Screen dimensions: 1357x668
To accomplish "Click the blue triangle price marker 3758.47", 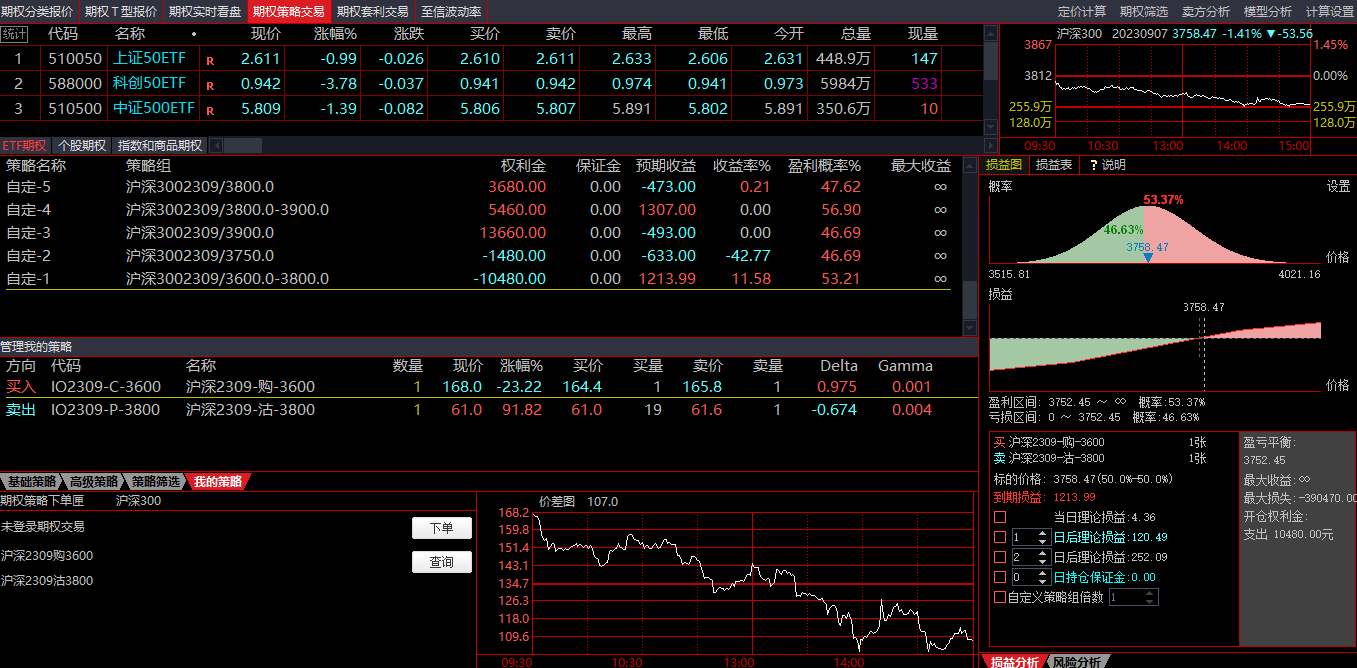I will [x=1147, y=258].
